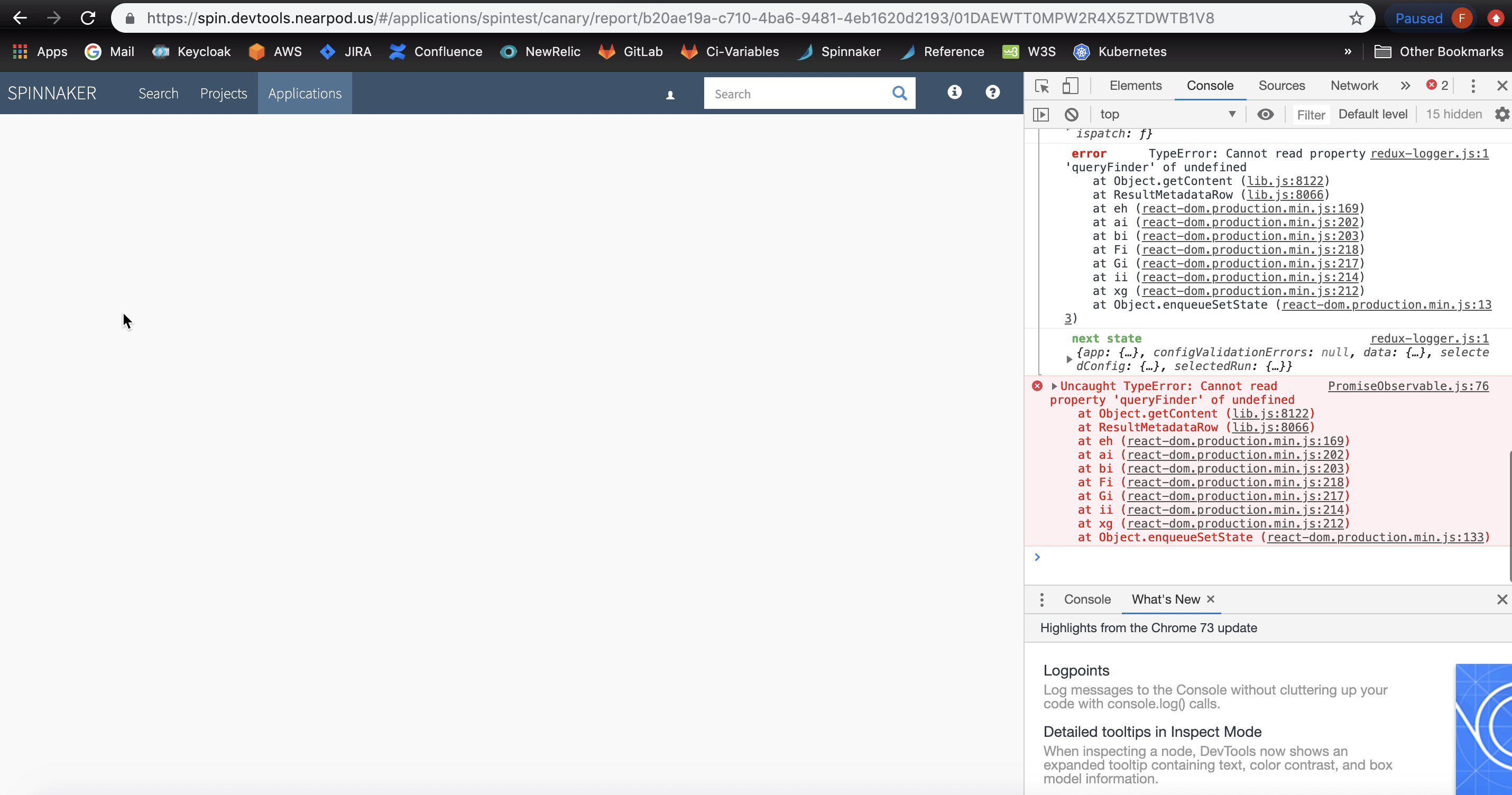Viewport: 1512px width, 795px height.
Task: Toggle the eye icon to create live expression
Action: pos(1266,114)
